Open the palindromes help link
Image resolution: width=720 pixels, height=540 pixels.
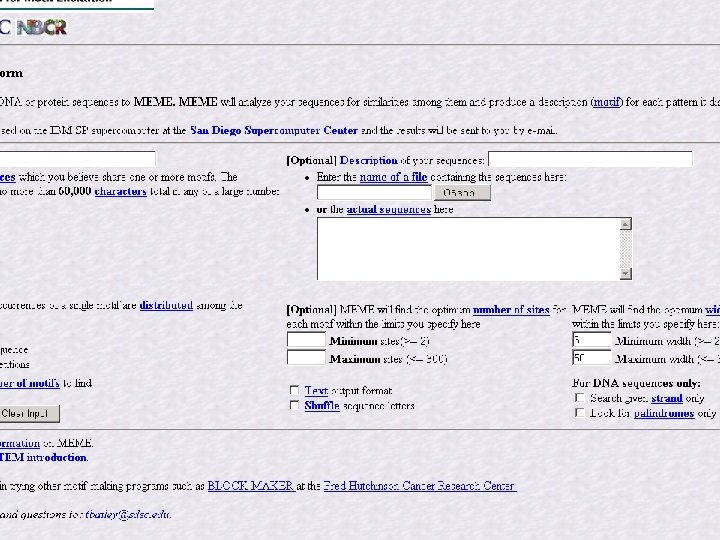click(x=664, y=413)
